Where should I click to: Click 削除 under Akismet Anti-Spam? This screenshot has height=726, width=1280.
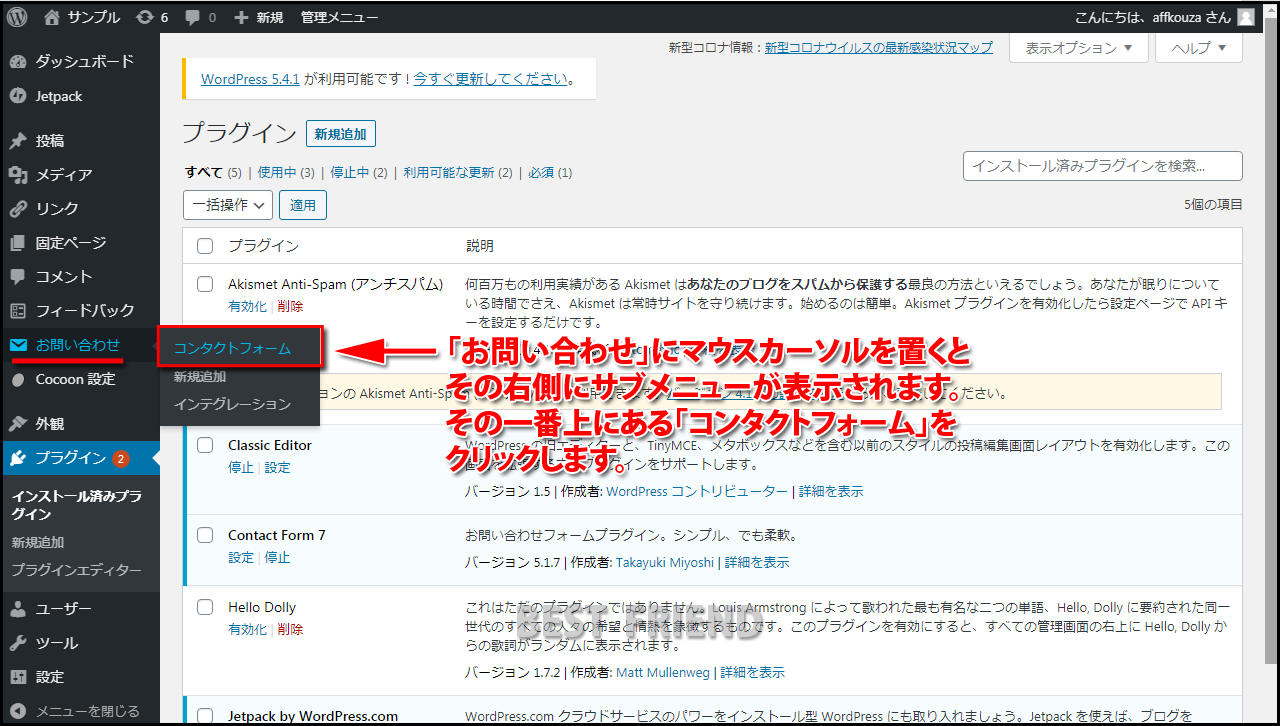(x=290, y=306)
